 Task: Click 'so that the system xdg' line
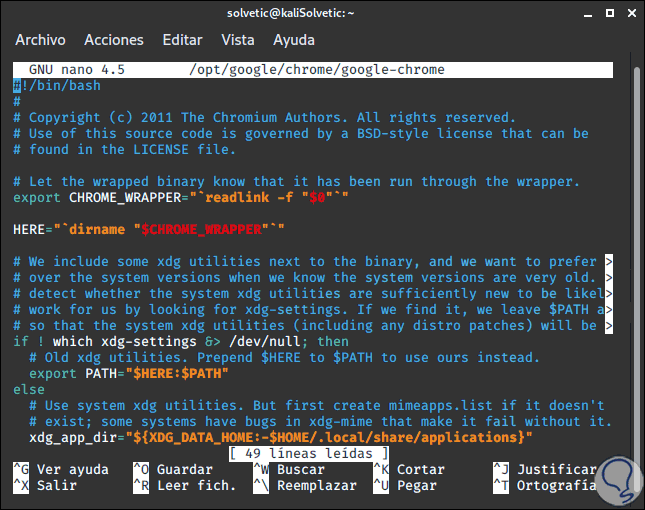click(x=304, y=326)
